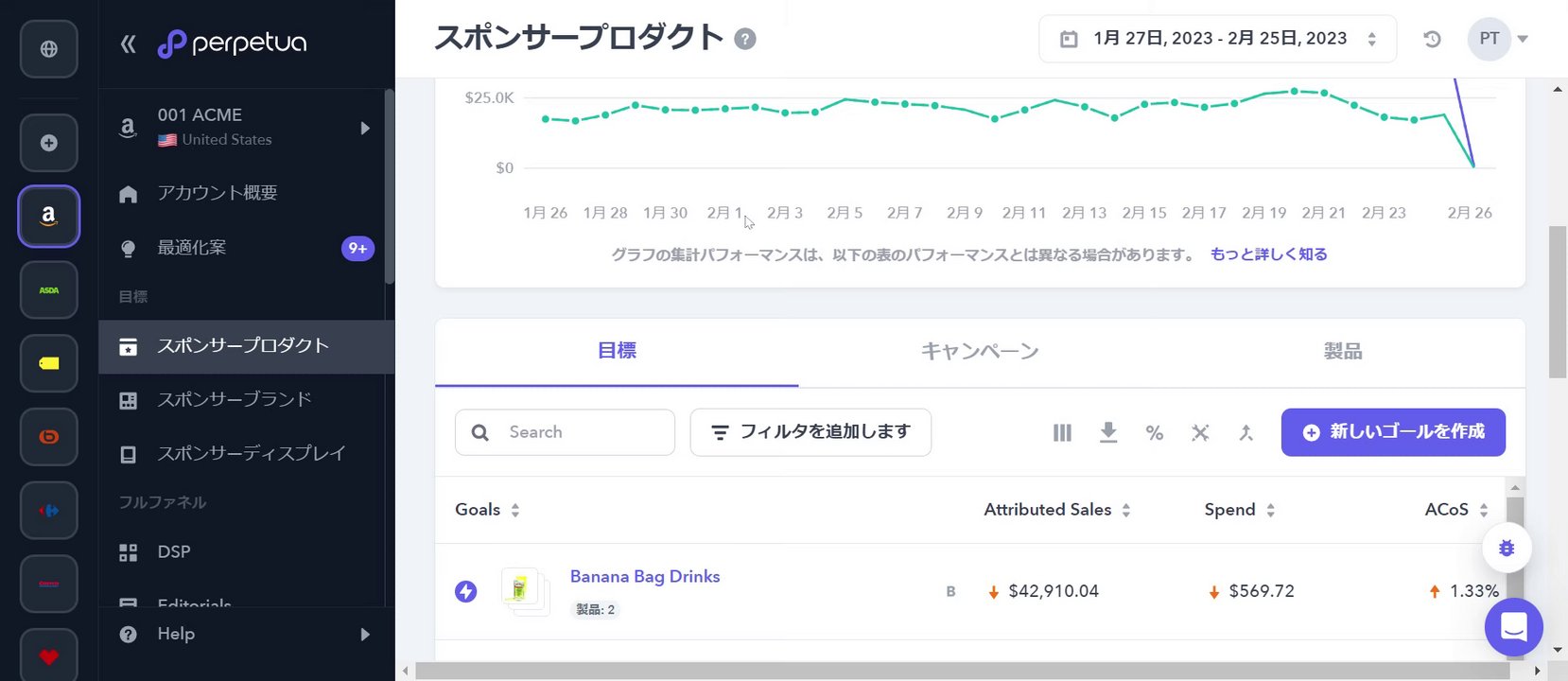Screen dimensions: 1568x681
Task: Select the ASDA marketplace icon
Action: coord(49,290)
